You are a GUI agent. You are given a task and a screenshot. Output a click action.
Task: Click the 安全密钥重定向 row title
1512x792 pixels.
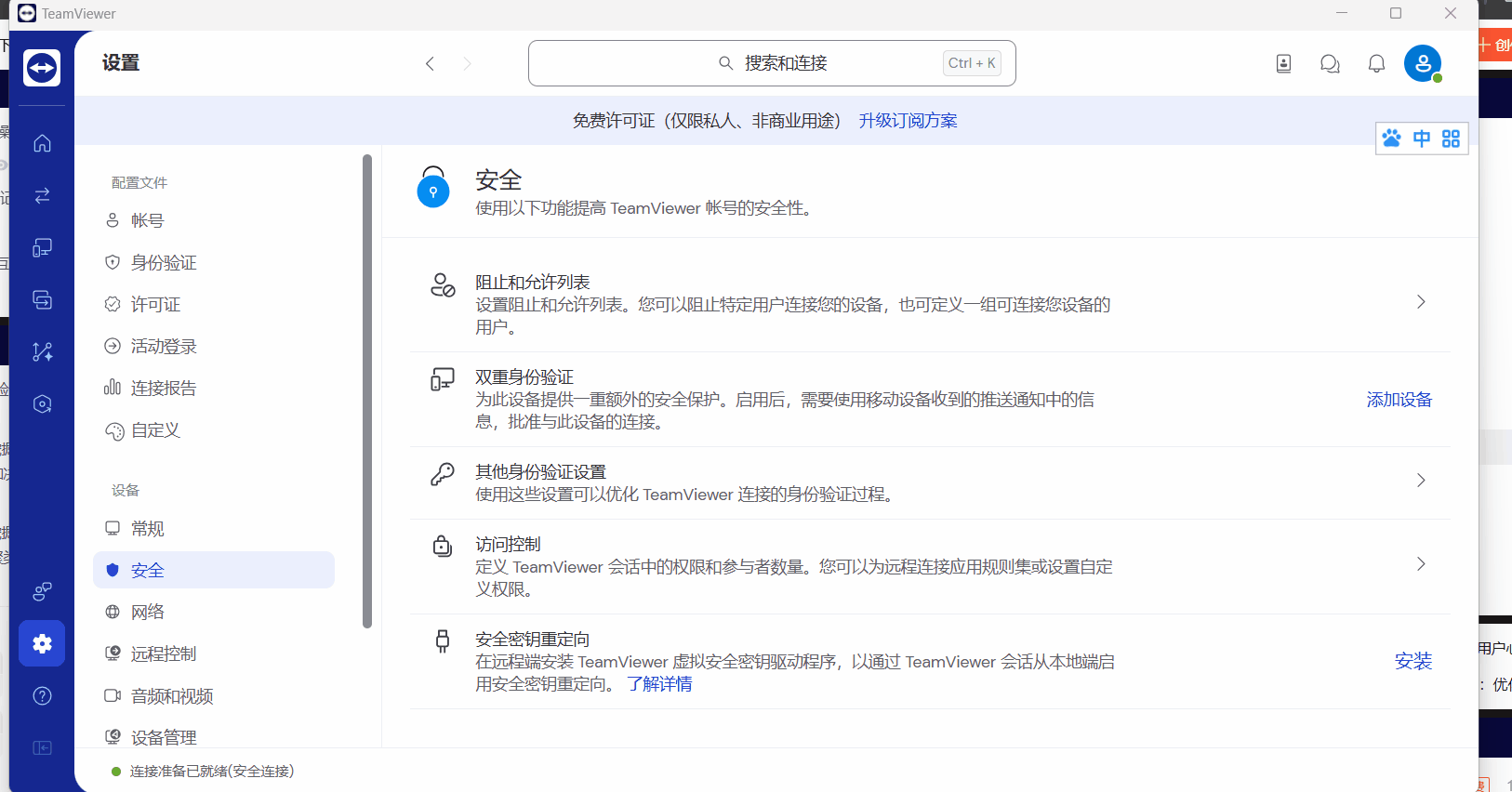coord(533,640)
